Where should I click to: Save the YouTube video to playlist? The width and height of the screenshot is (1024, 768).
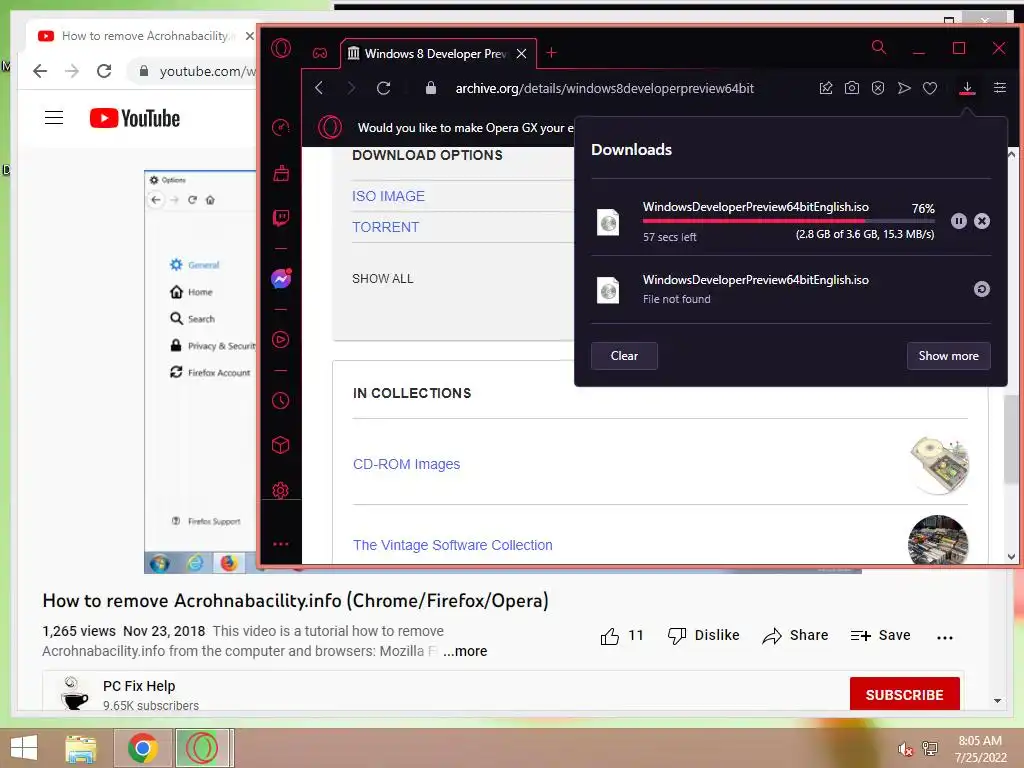point(880,635)
